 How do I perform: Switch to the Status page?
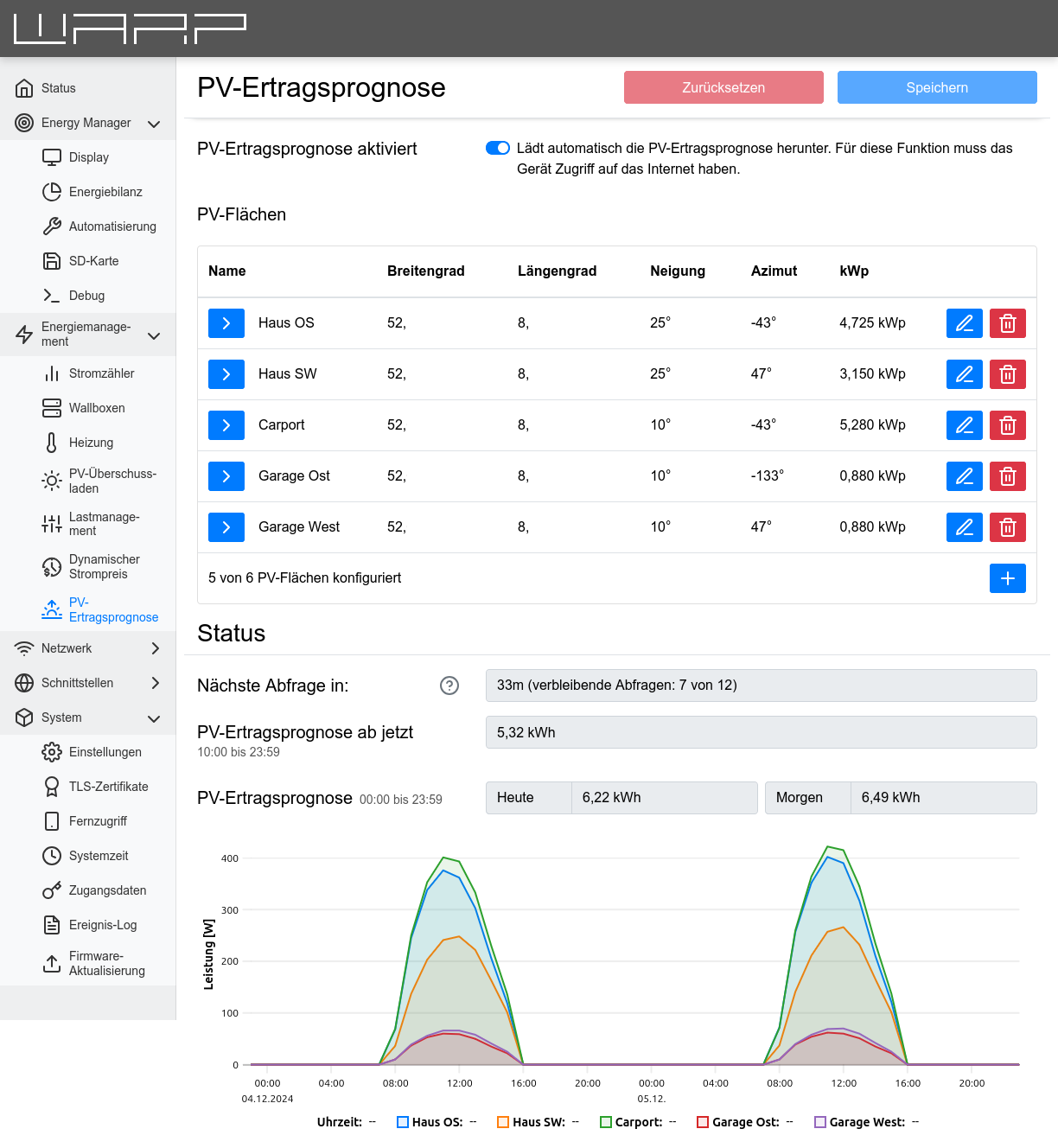coord(56,88)
